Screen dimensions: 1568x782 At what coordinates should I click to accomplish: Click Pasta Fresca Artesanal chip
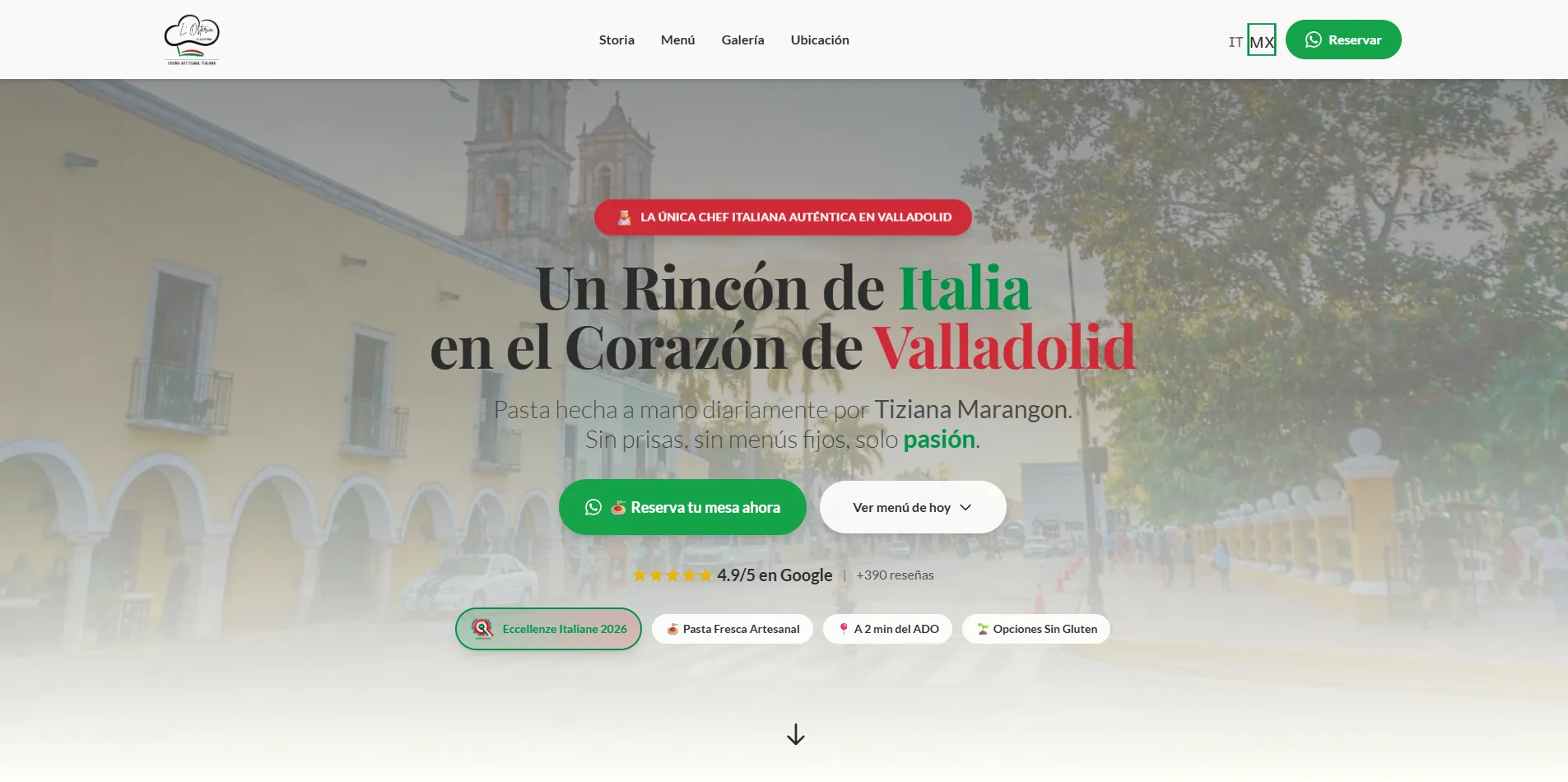point(733,629)
